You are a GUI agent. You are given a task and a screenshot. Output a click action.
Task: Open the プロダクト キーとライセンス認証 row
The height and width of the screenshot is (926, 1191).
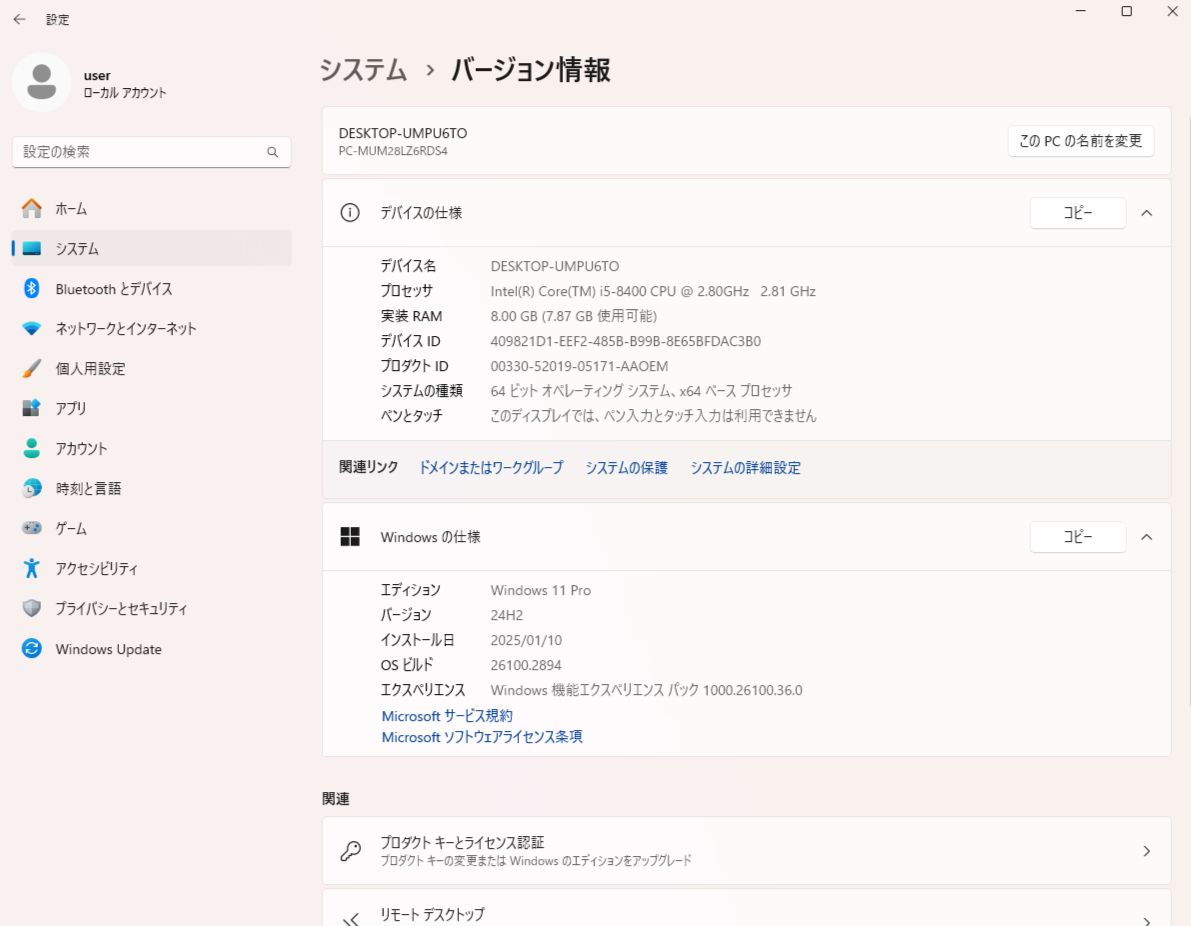(x=747, y=851)
